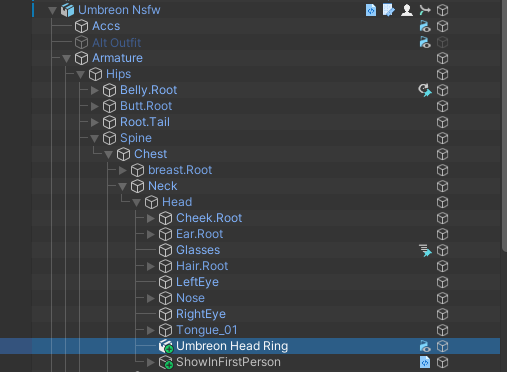
Task: Select the Umbreon Head Ring object name
Action: [x=232, y=346]
